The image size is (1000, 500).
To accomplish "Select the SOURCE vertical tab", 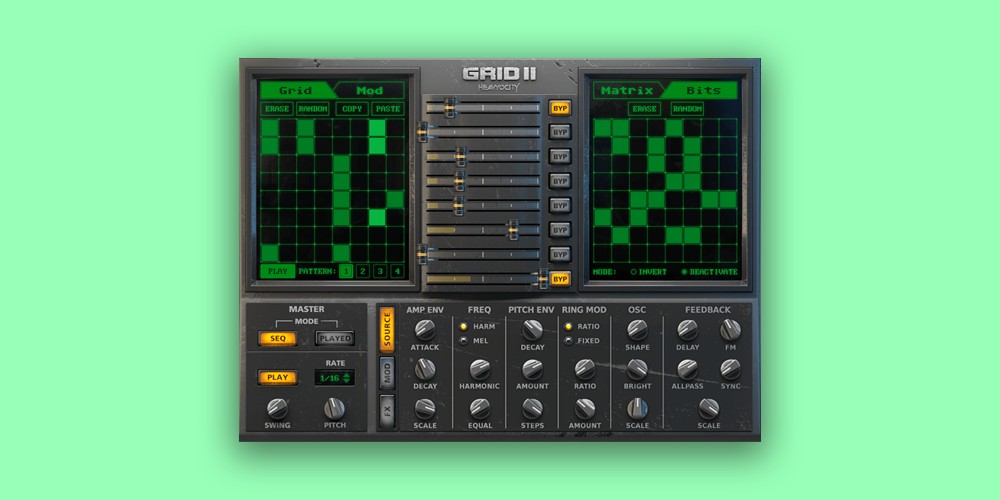I will pos(387,330).
